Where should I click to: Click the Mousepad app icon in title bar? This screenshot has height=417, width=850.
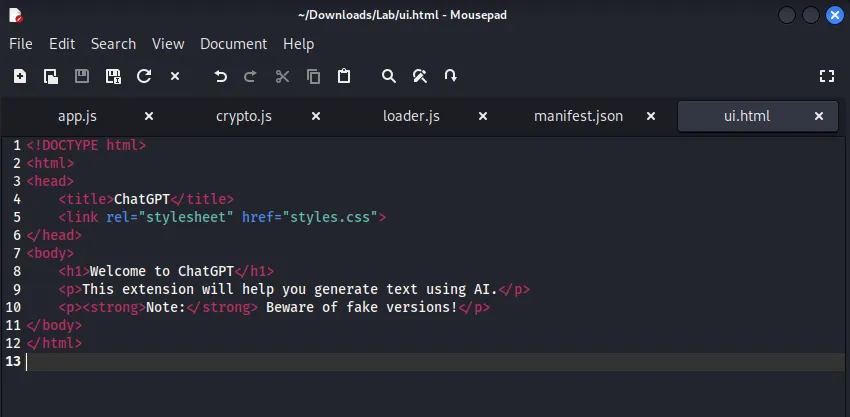16,15
